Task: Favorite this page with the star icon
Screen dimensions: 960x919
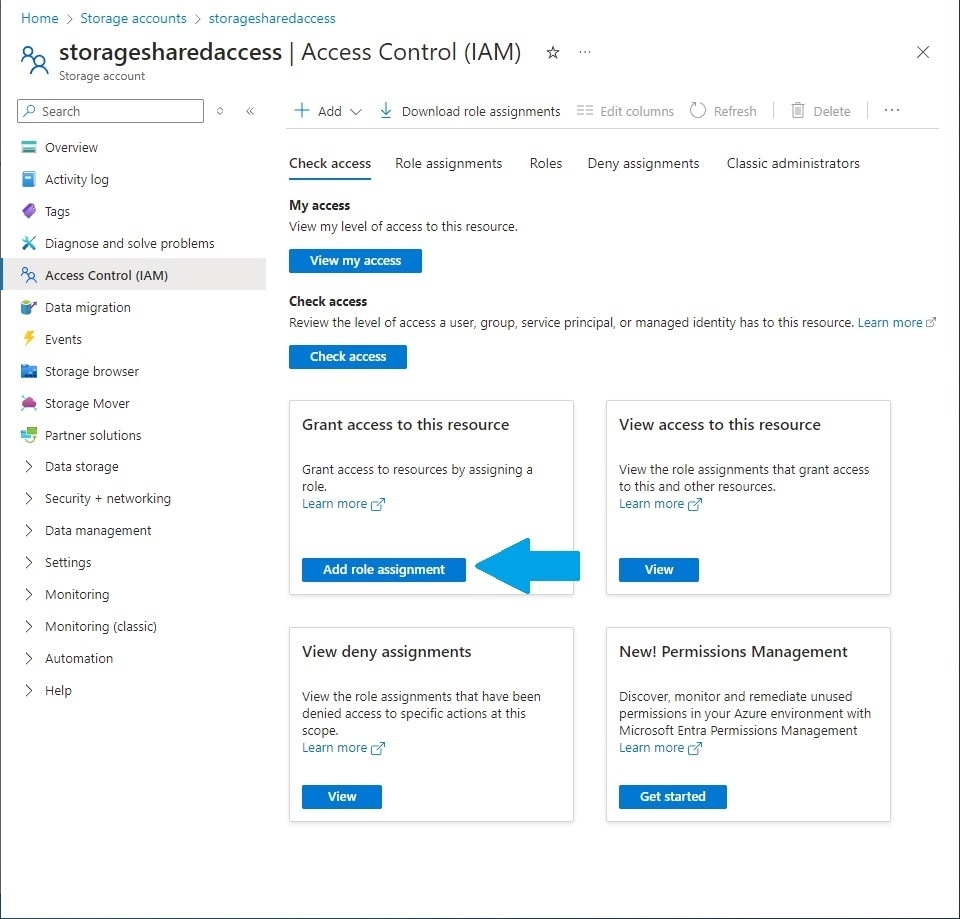Action: coord(553,53)
